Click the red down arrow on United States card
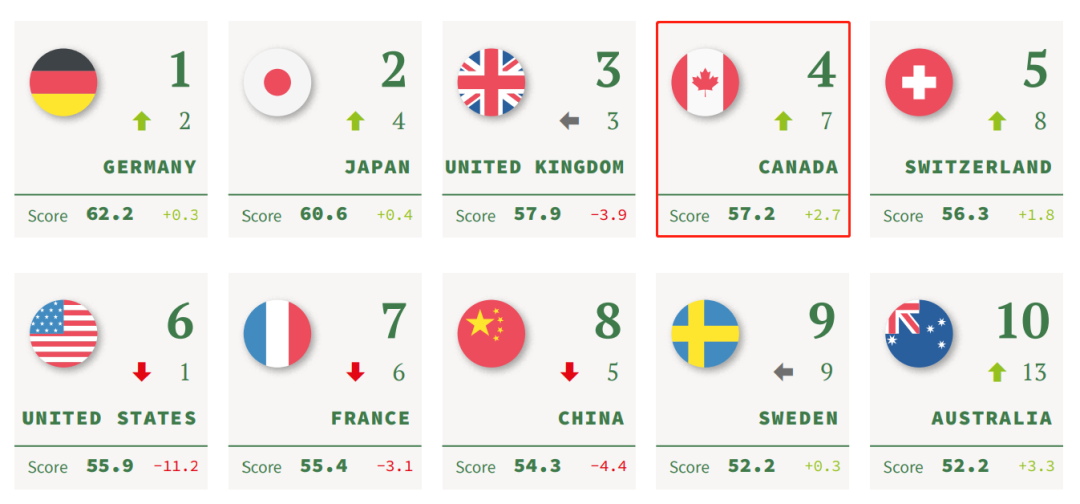The height and width of the screenshot is (504, 1080). click(x=142, y=372)
